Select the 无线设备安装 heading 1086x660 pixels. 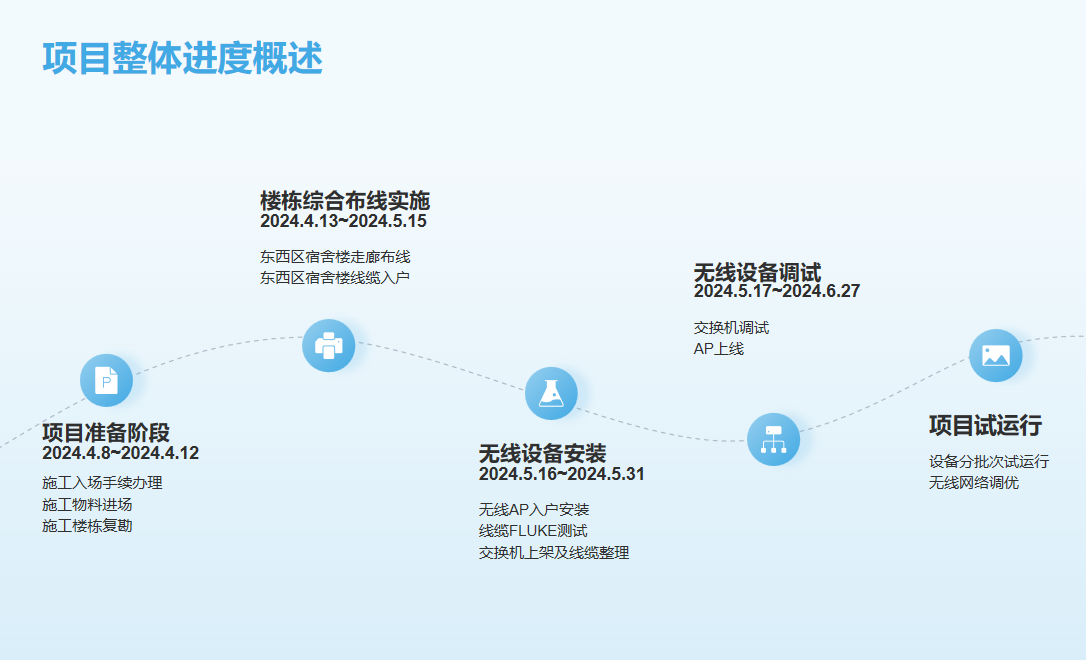coord(542,453)
